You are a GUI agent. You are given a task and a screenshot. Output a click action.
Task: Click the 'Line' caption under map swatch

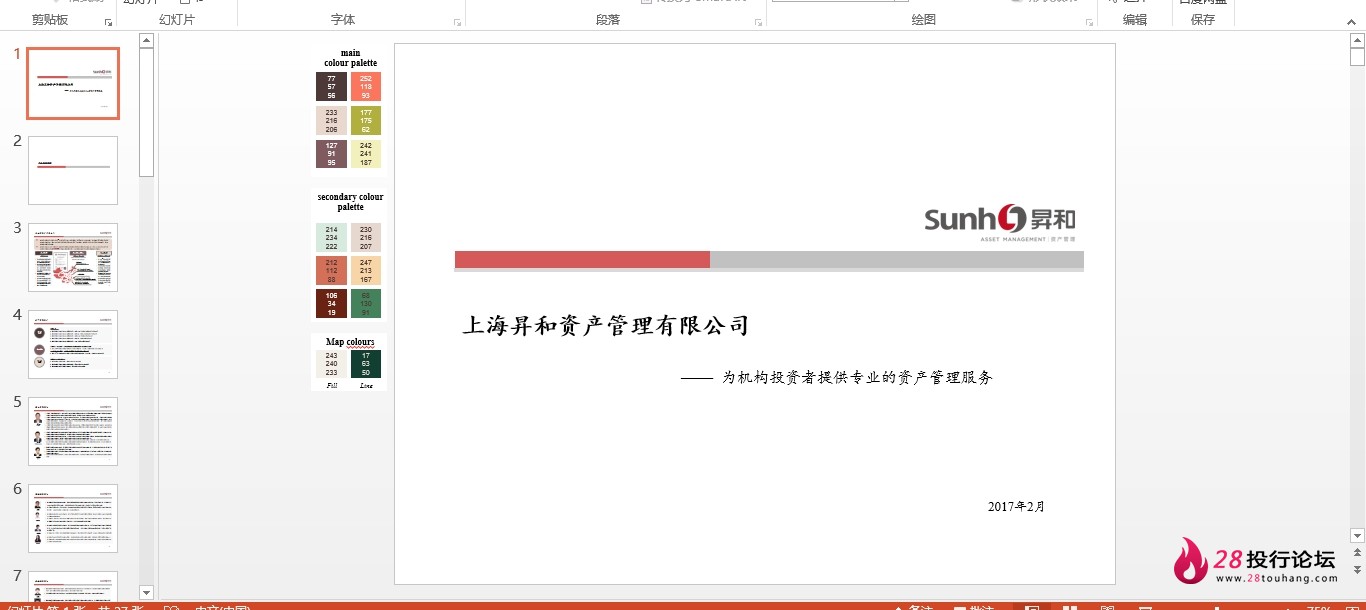coord(366,385)
